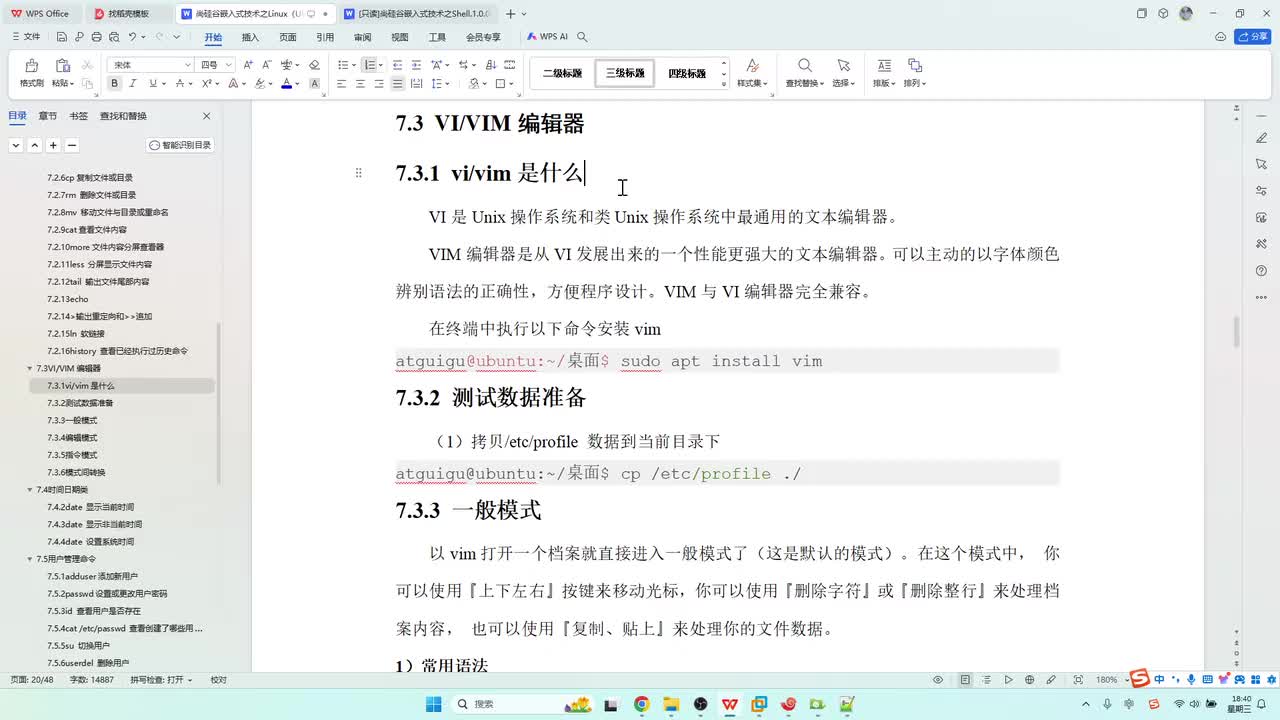Open the 插入 (Insert) ribbon tab
This screenshot has height=720, width=1280.
tap(250, 37)
